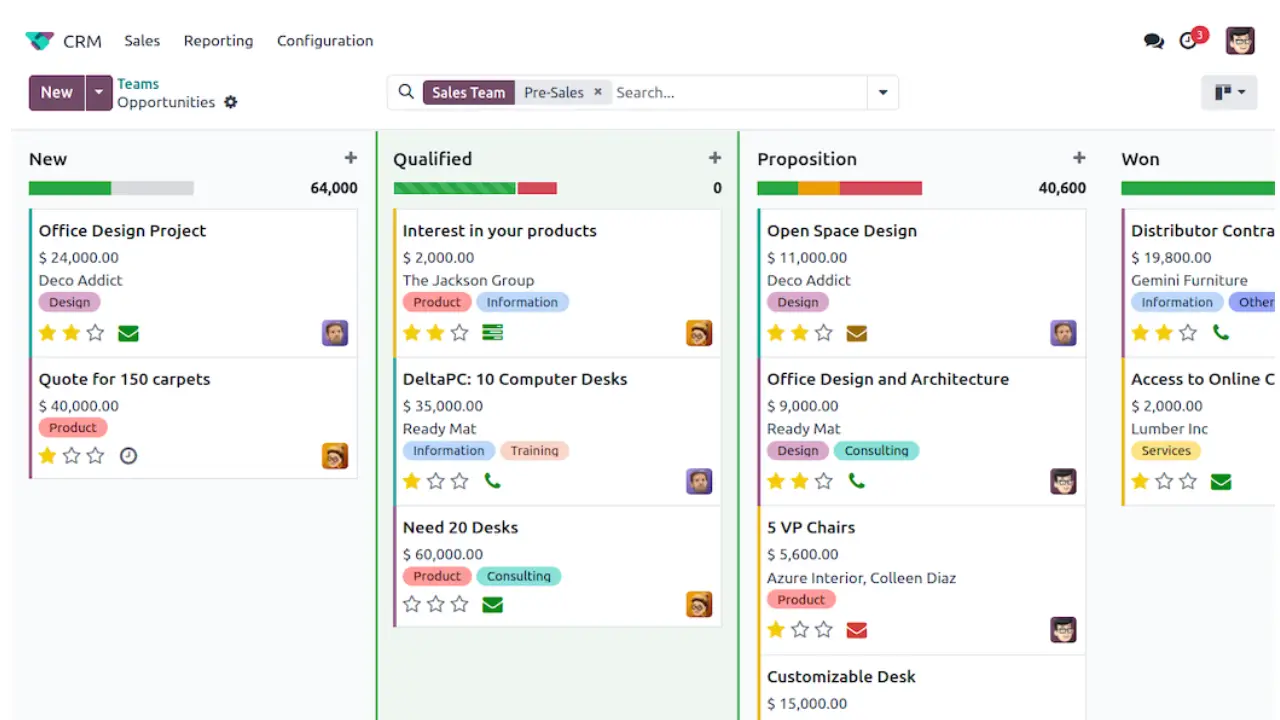This screenshot has width=1280, height=720.
Task: Open the envelope activity on Office Design Project
Action: coord(128,333)
